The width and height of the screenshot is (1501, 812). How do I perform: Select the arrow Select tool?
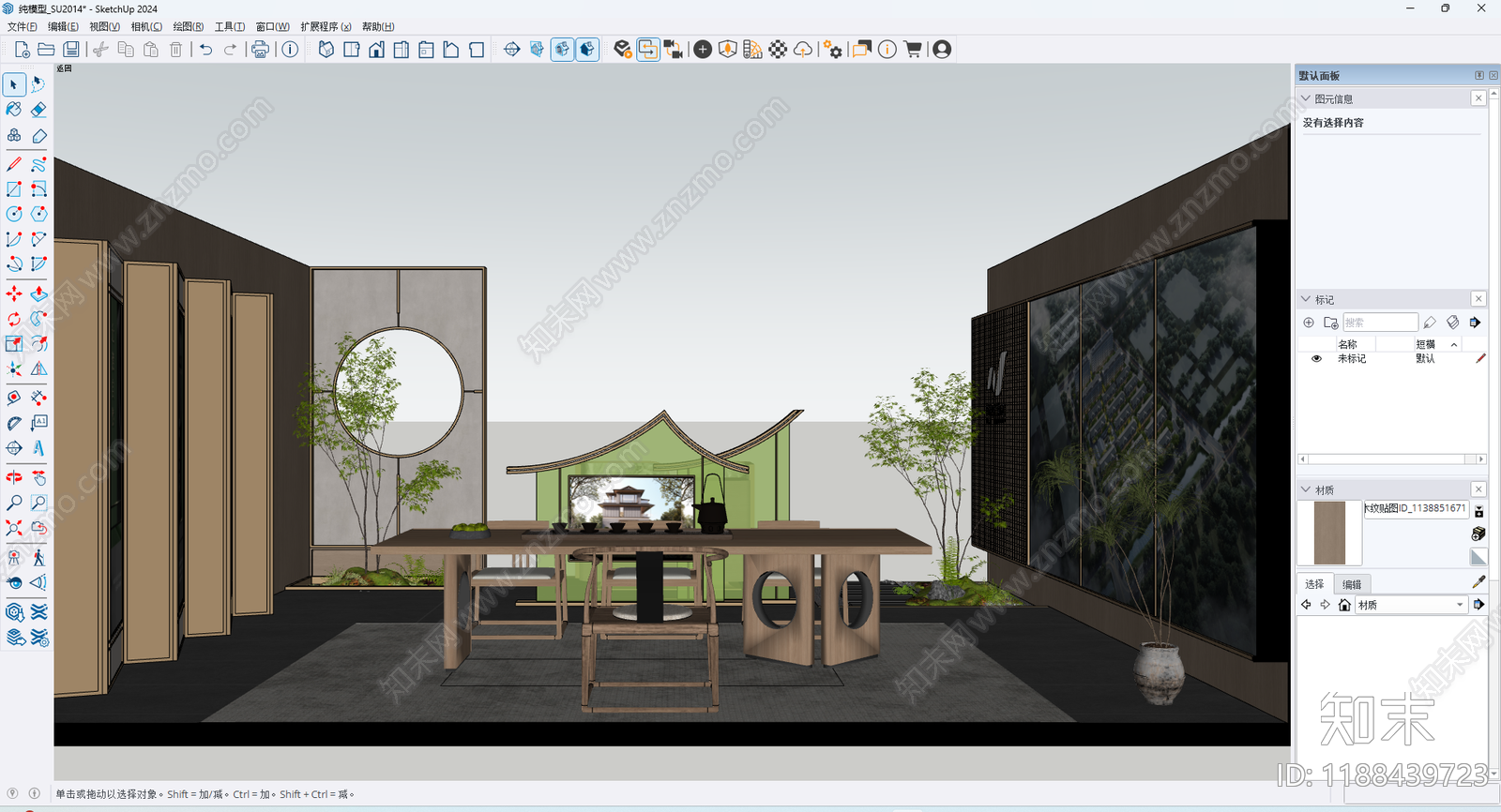pyautogui.click(x=14, y=84)
